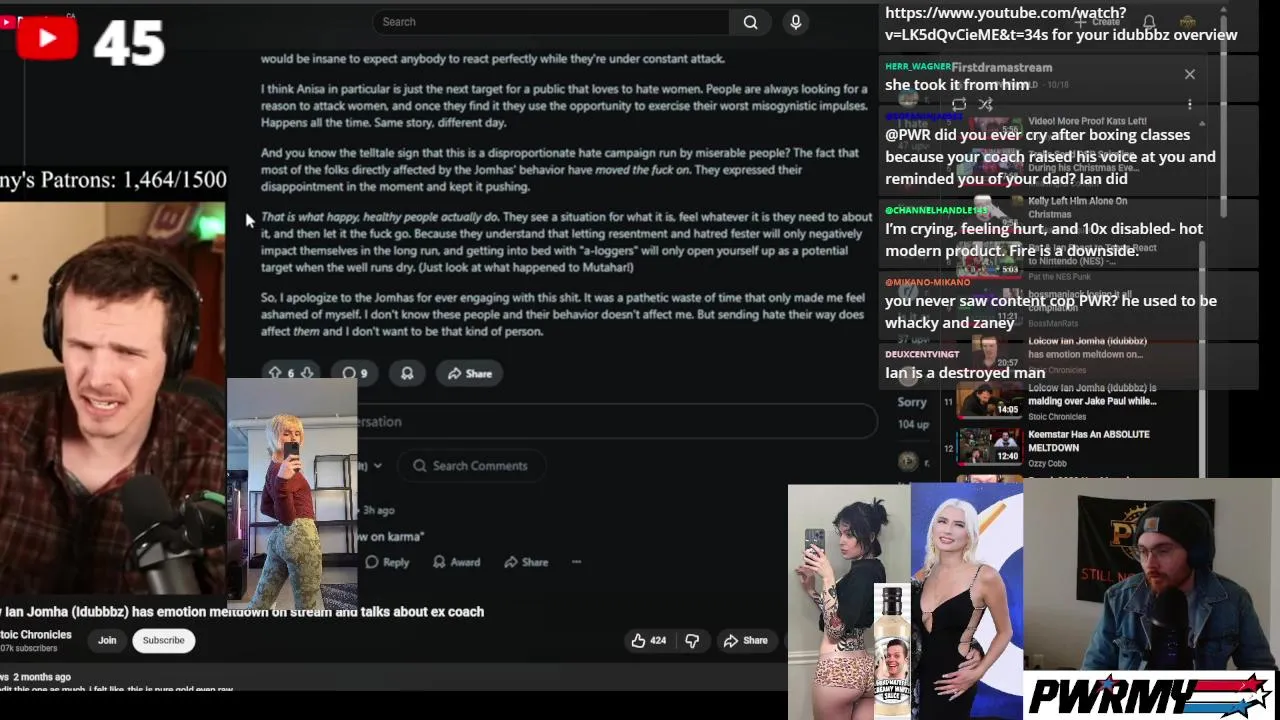The height and width of the screenshot is (720, 1280).
Task: Click the magnifier search button
Action: point(750,22)
